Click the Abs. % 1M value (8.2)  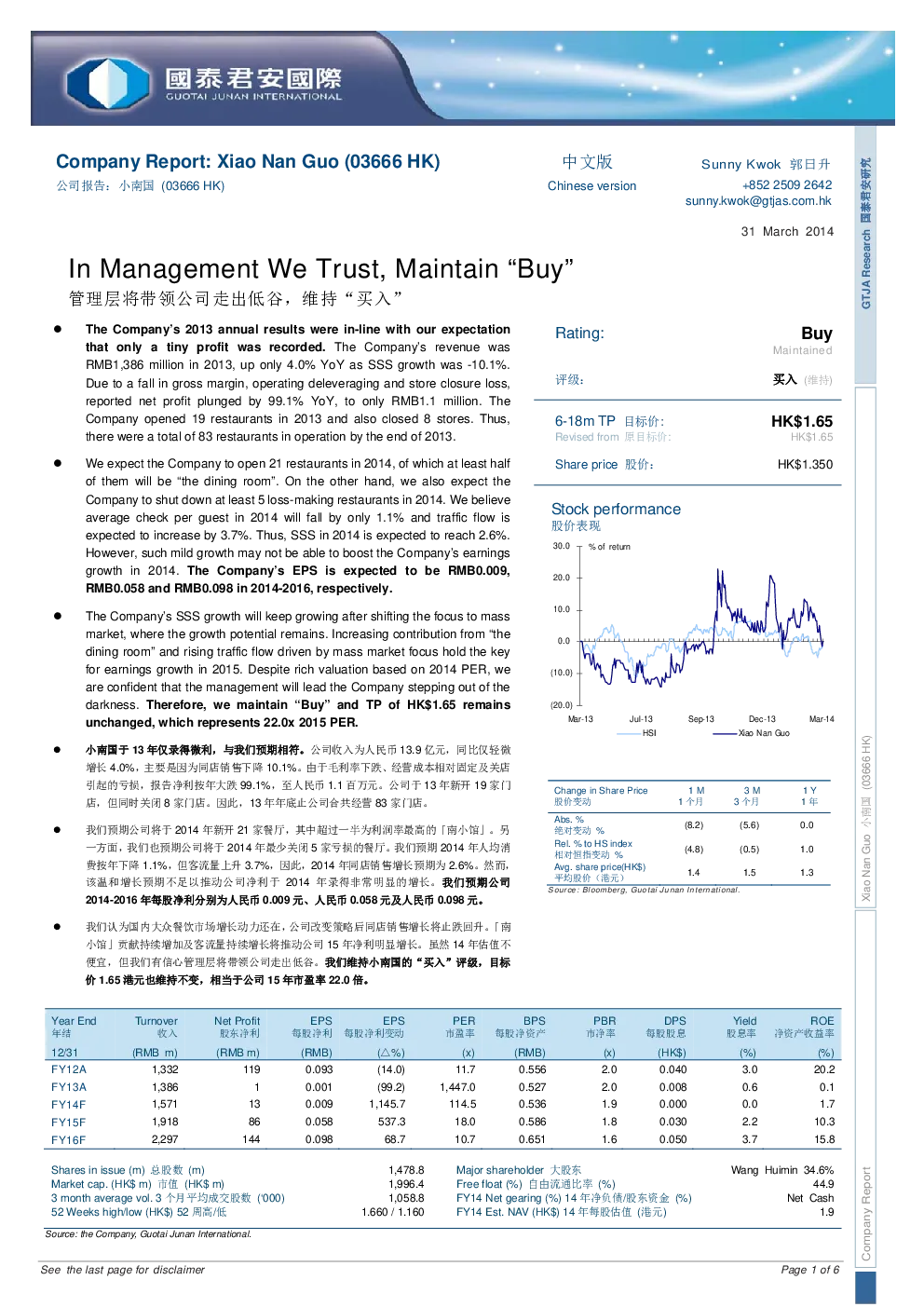(x=694, y=824)
